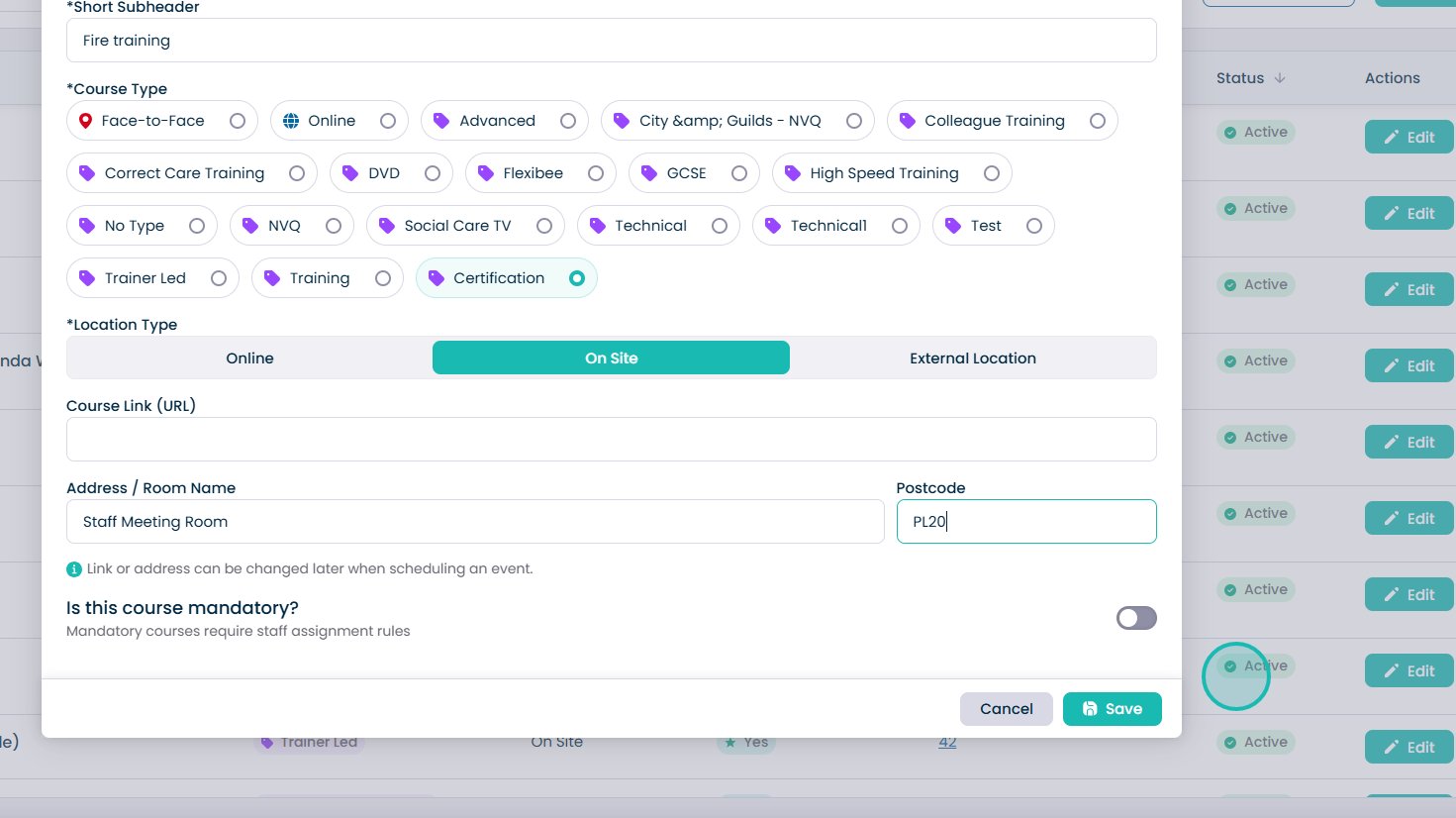Screen dimensions: 1456x818
Task: Click the sort arrow next to Status
Action: [1280, 78]
